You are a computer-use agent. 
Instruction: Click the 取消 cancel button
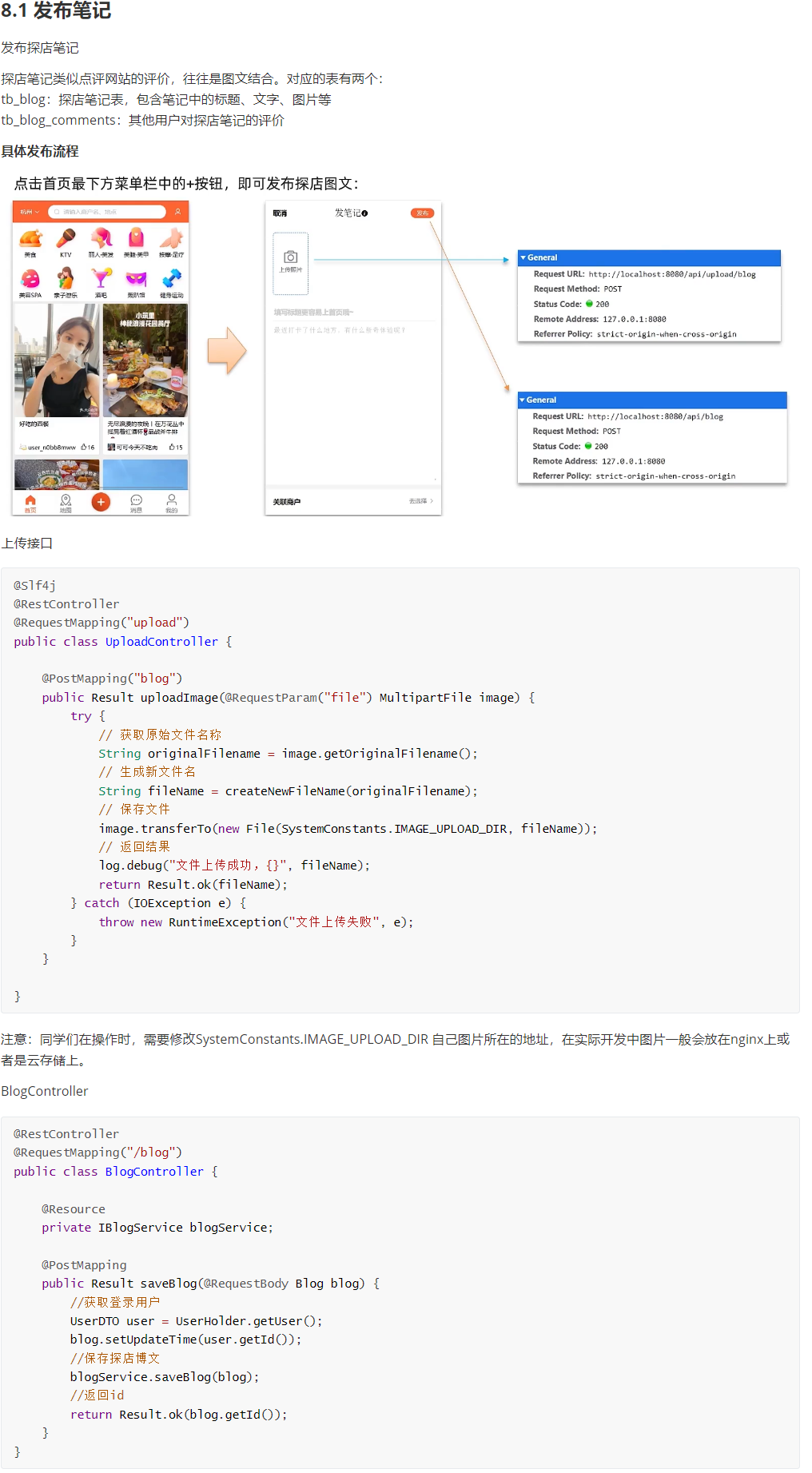click(x=280, y=213)
